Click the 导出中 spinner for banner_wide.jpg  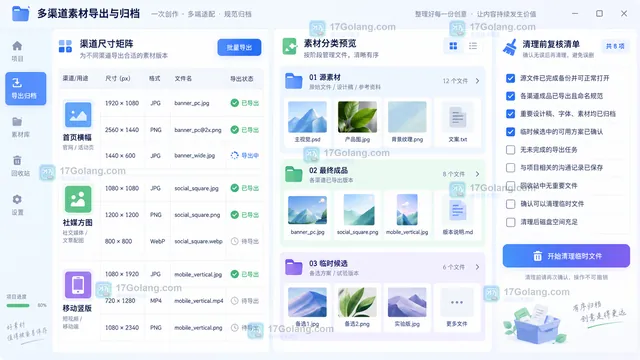234,156
